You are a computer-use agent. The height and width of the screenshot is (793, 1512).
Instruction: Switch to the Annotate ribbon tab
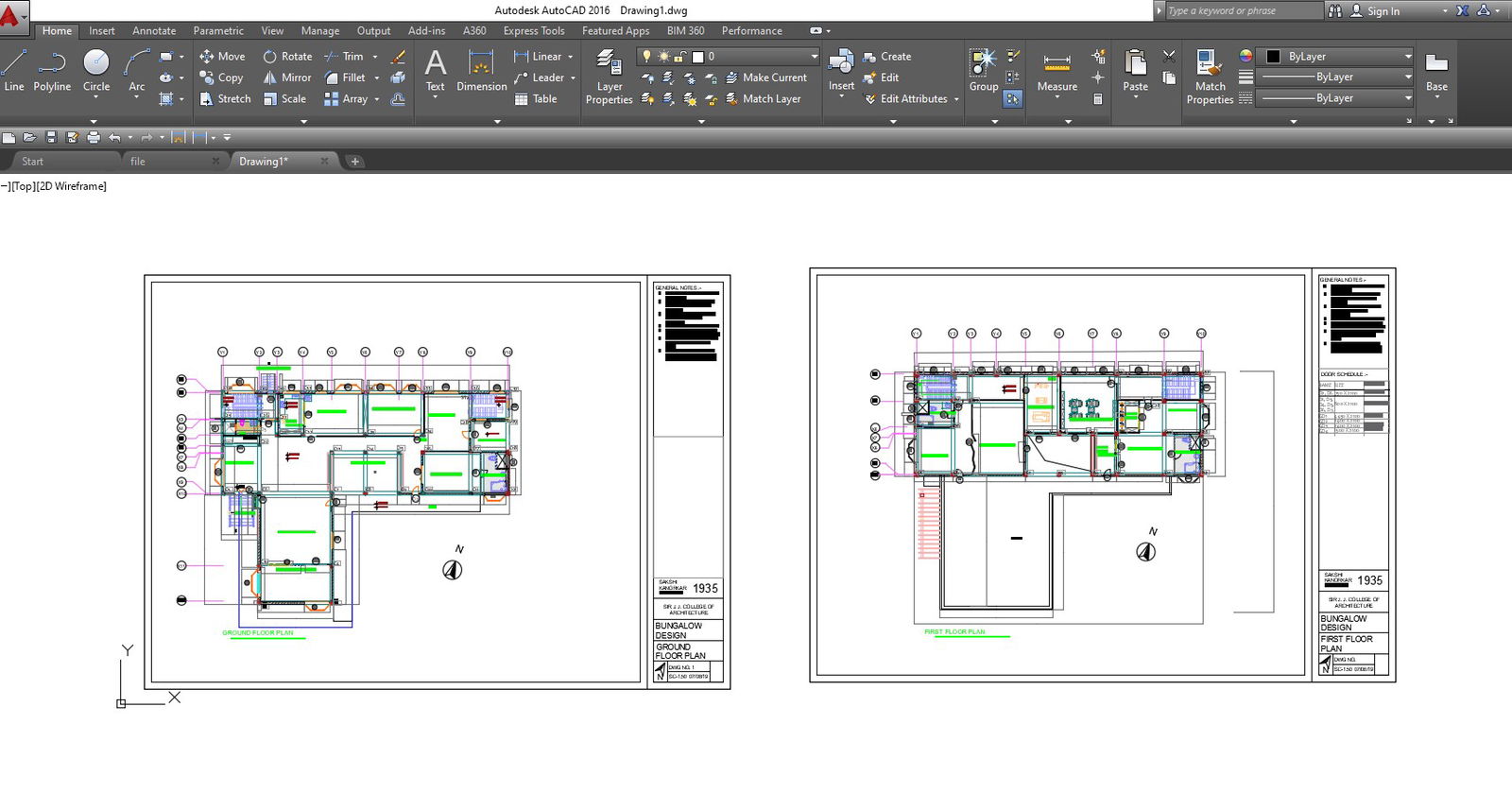click(x=154, y=31)
